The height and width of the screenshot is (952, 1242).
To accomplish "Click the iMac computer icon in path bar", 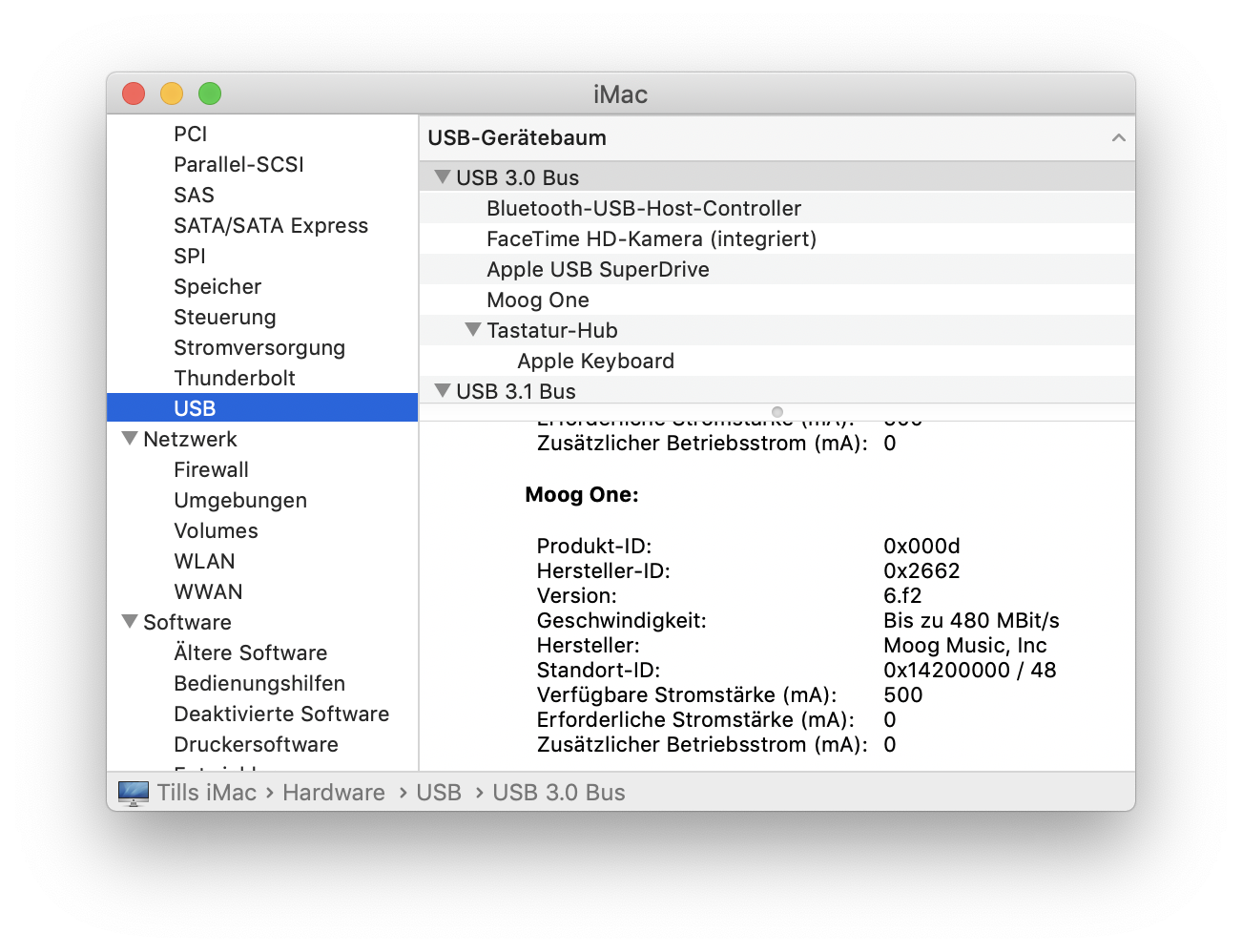I will point(134,793).
